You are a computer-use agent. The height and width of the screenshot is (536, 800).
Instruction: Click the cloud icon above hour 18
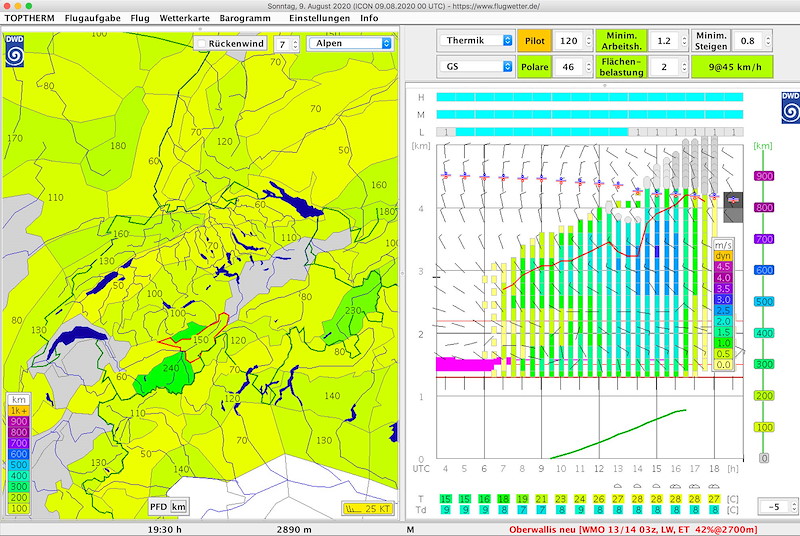click(x=714, y=486)
